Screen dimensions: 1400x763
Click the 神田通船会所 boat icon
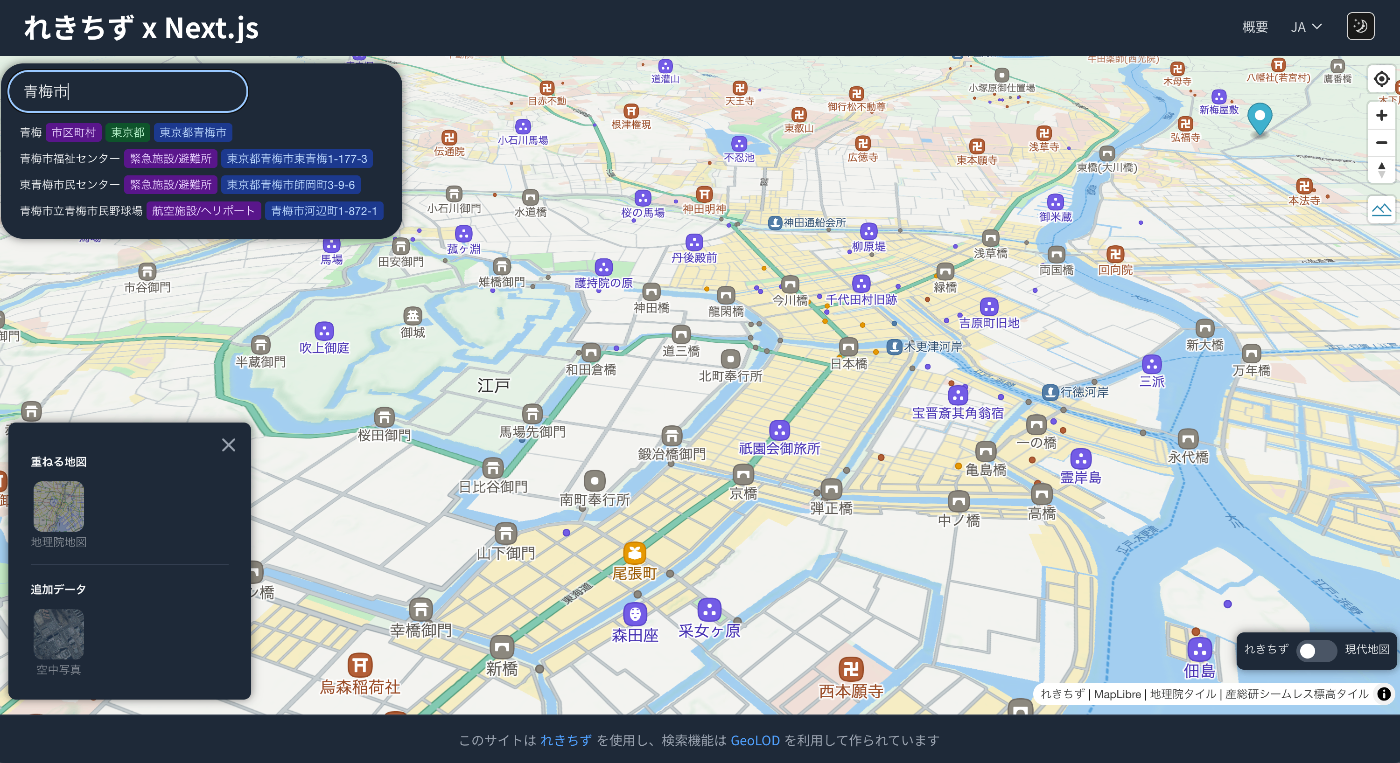coord(775,221)
